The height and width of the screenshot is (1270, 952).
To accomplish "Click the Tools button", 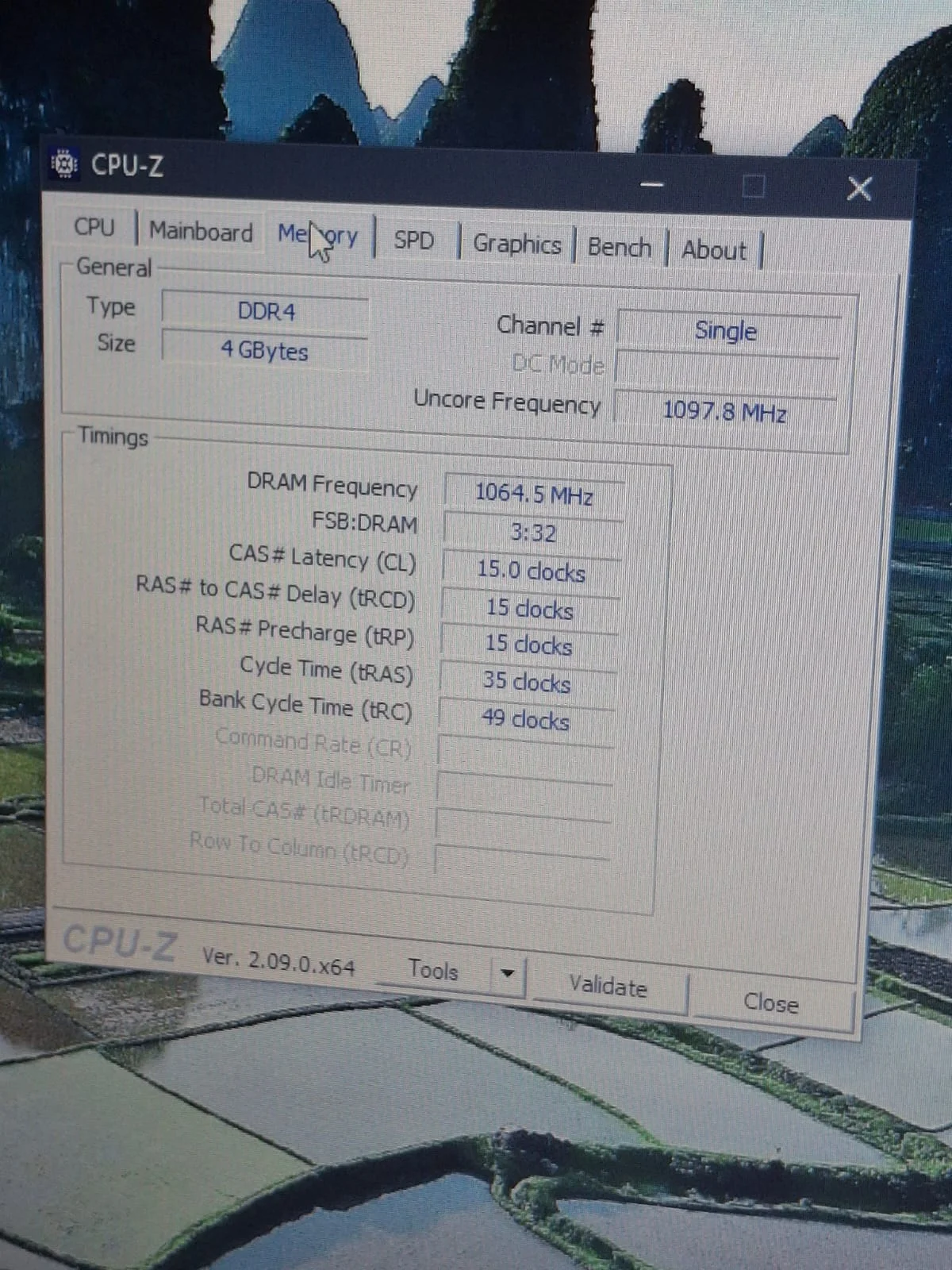I will (433, 970).
